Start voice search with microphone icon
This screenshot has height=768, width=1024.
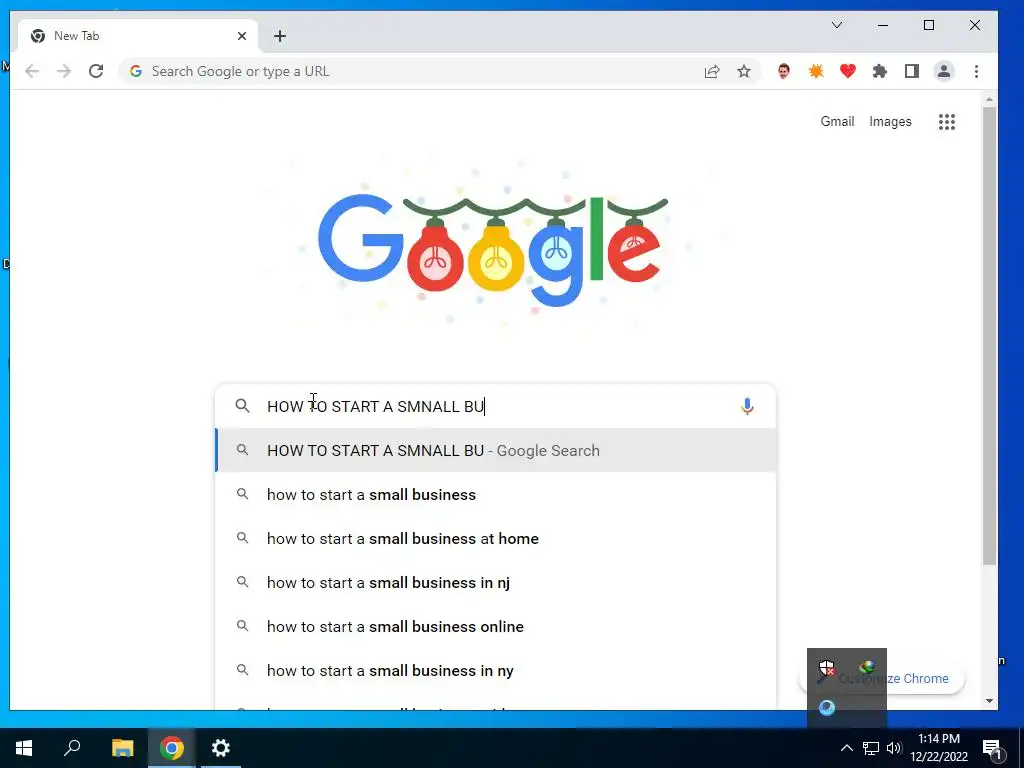[747, 406]
